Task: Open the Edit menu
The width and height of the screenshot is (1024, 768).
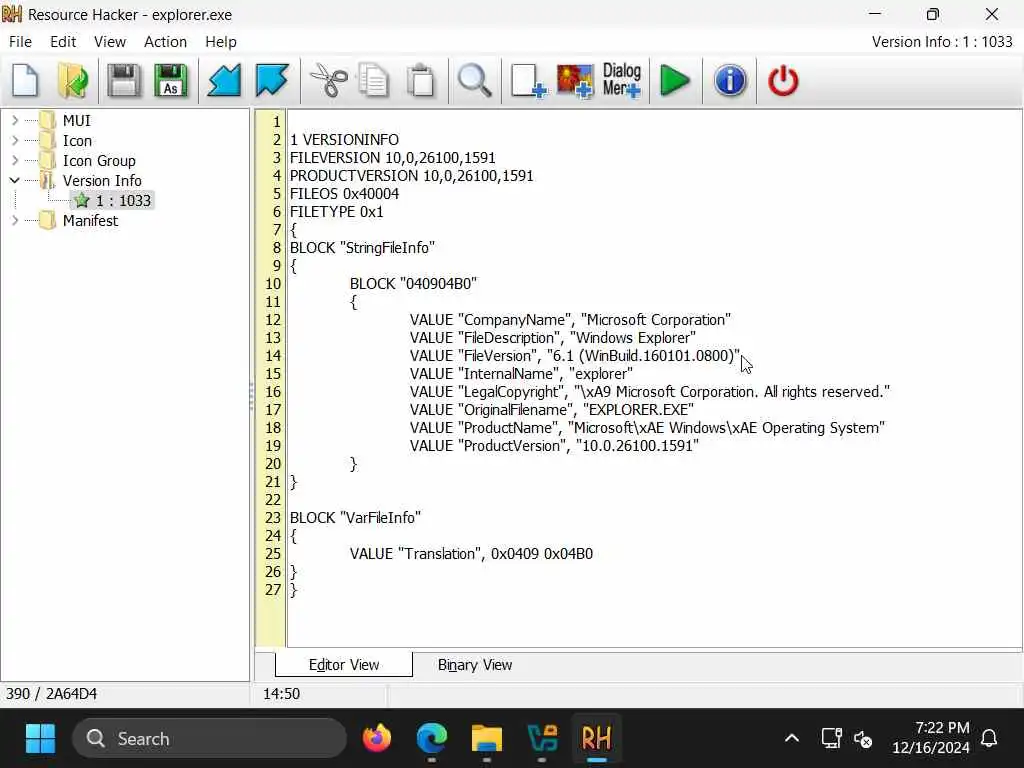Action: click(63, 42)
